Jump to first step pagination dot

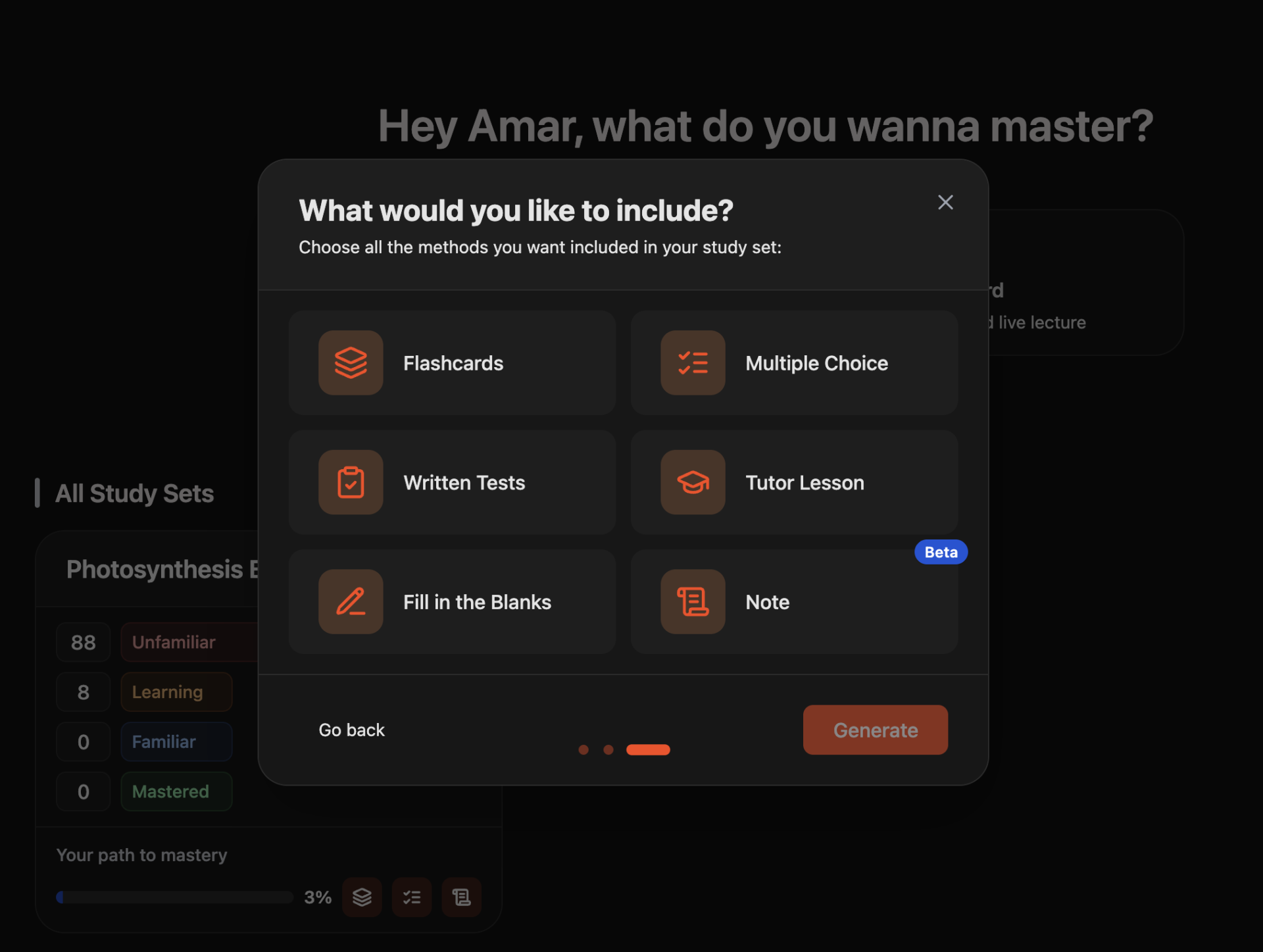tap(583, 749)
